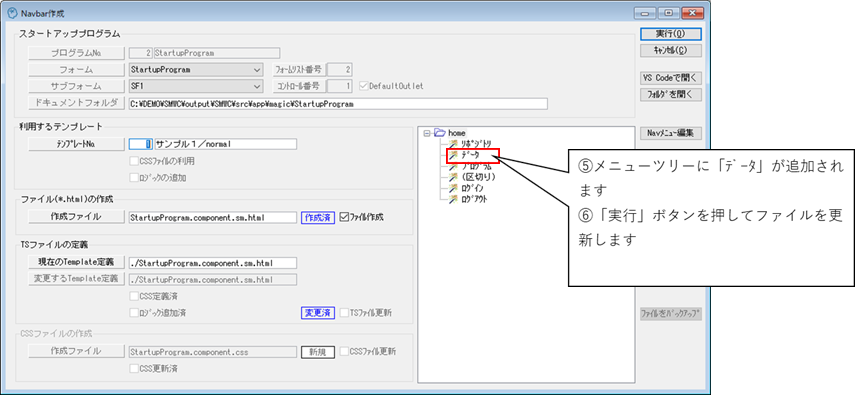The height and width of the screenshot is (395, 855).
Task: Click the 現在のTemplate定義 button
Action: tap(77, 262)
